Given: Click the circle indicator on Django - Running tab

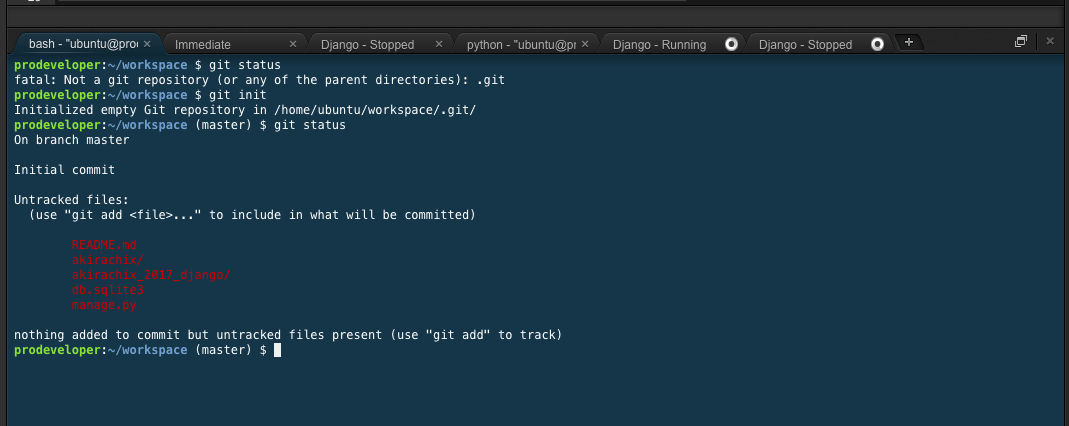Looking at the screenshot, I should (x=731, y=44).
